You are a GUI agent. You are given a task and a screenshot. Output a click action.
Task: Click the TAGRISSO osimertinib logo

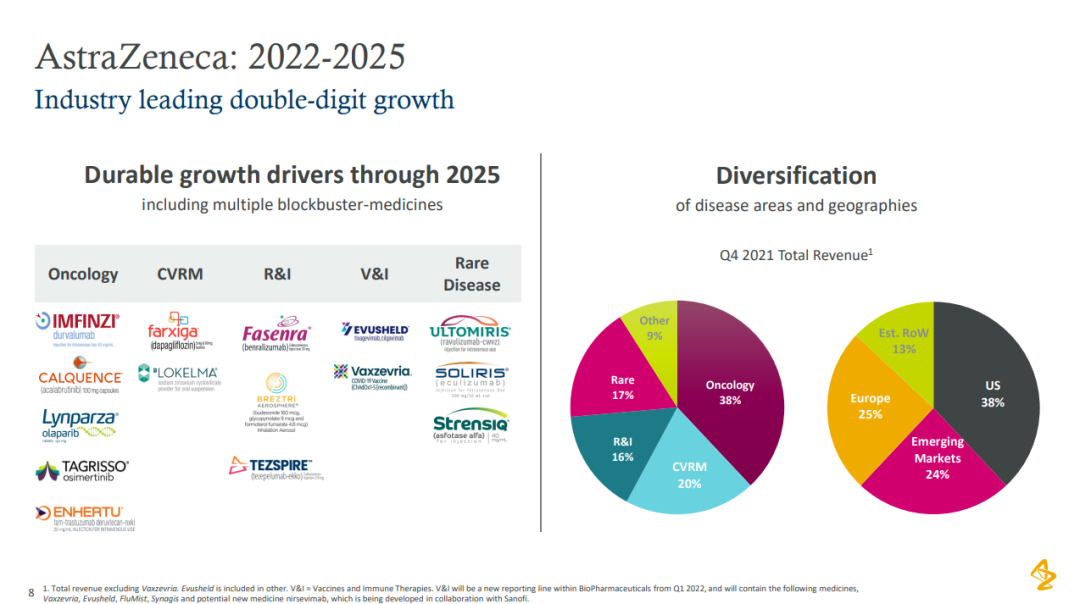click(82, 470)
